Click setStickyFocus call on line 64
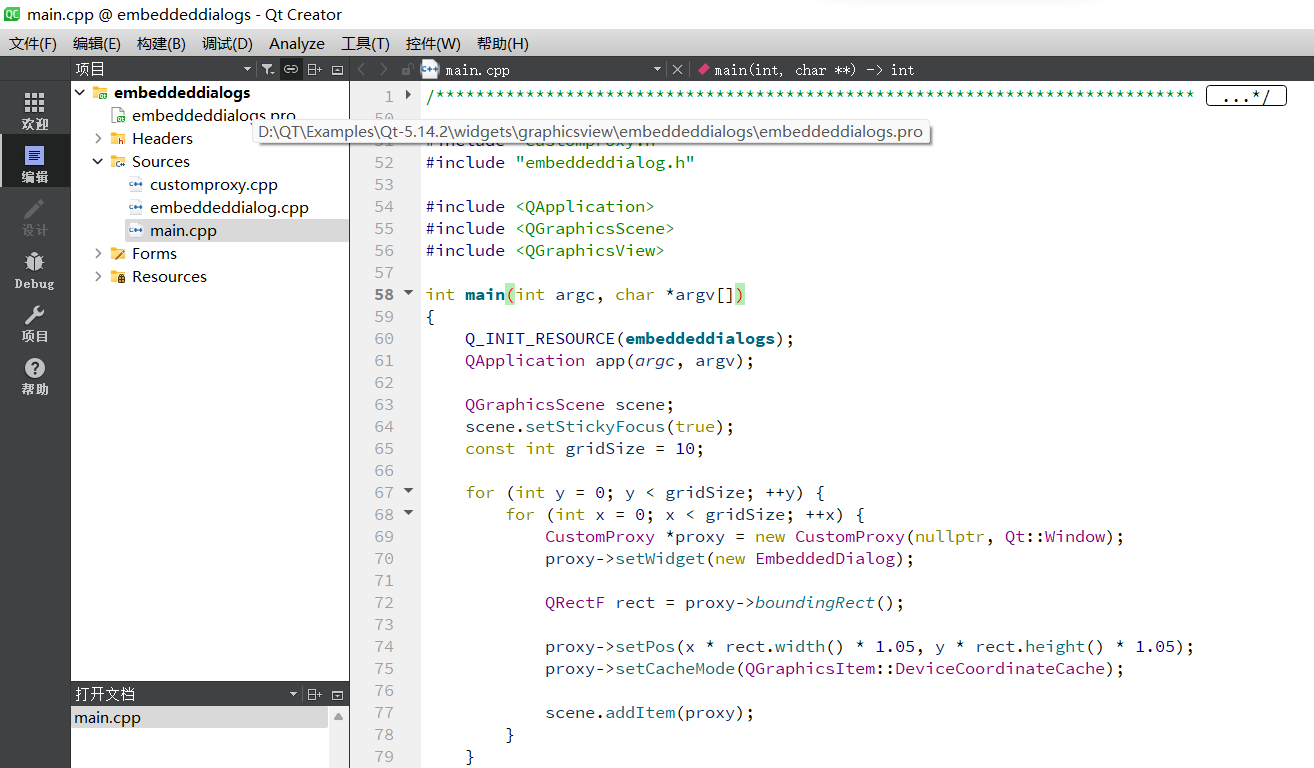Image resolution: width=1314 pixels, height=768 pixels. (x=595, y=426)
